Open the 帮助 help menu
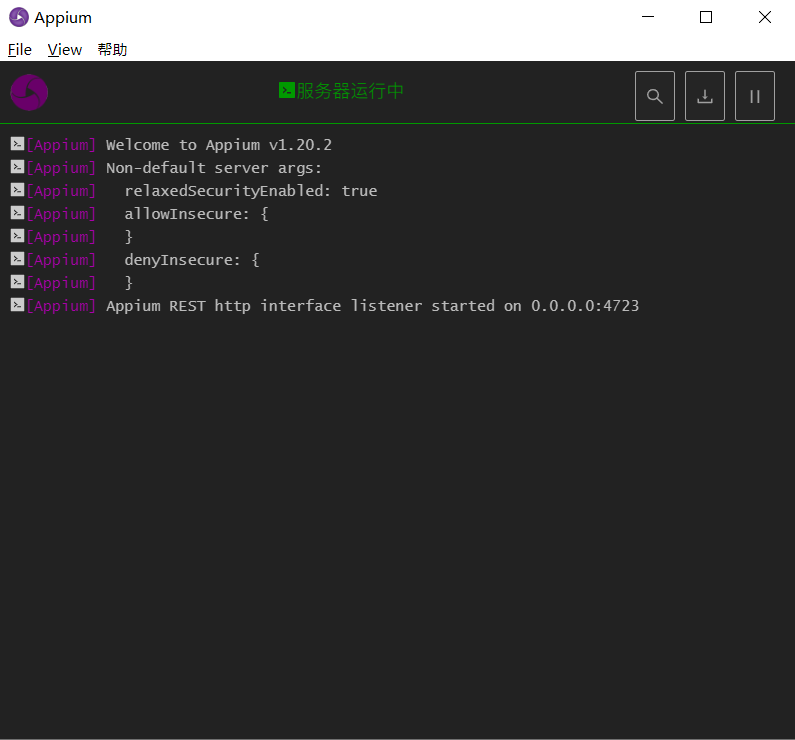The width and height of the screenshot is (795, 740). 112,50
